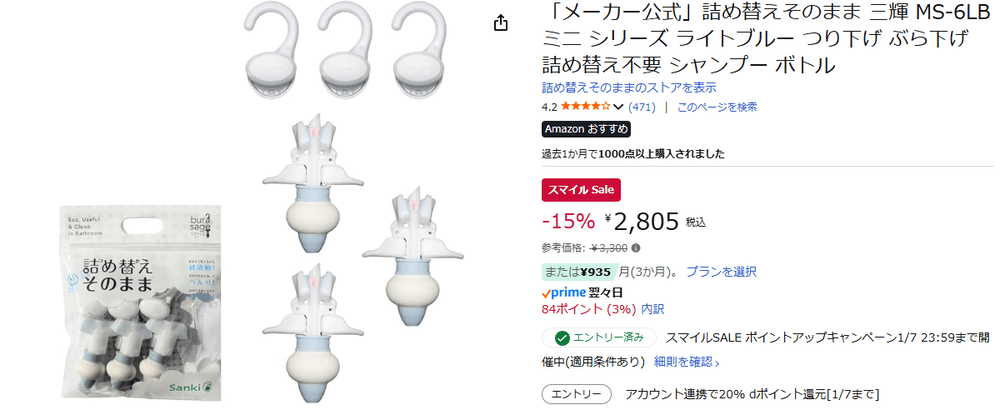The width and height of the screenshot is (1000, 410).
Task: Click the packaged product bag image
Action: tap(140, 302)
